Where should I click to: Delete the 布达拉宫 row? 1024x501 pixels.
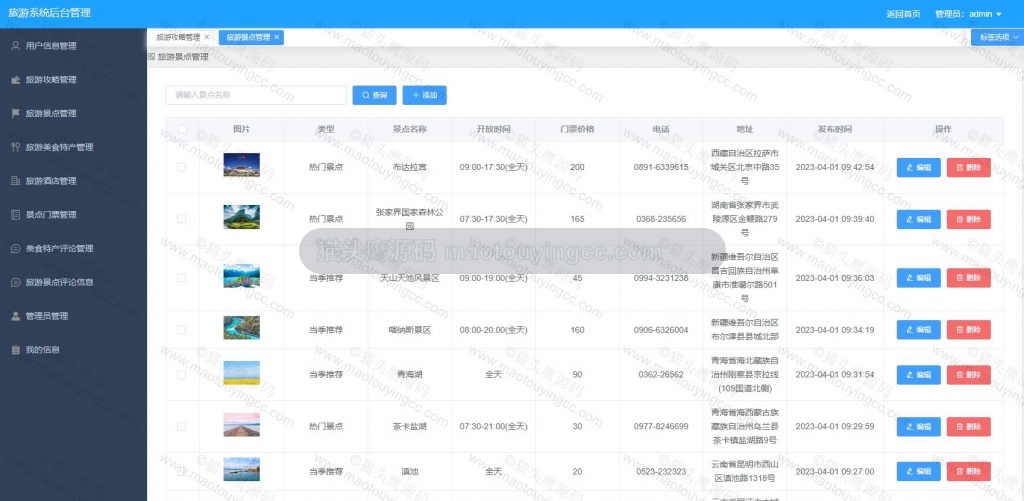click(x=968, y=167)
